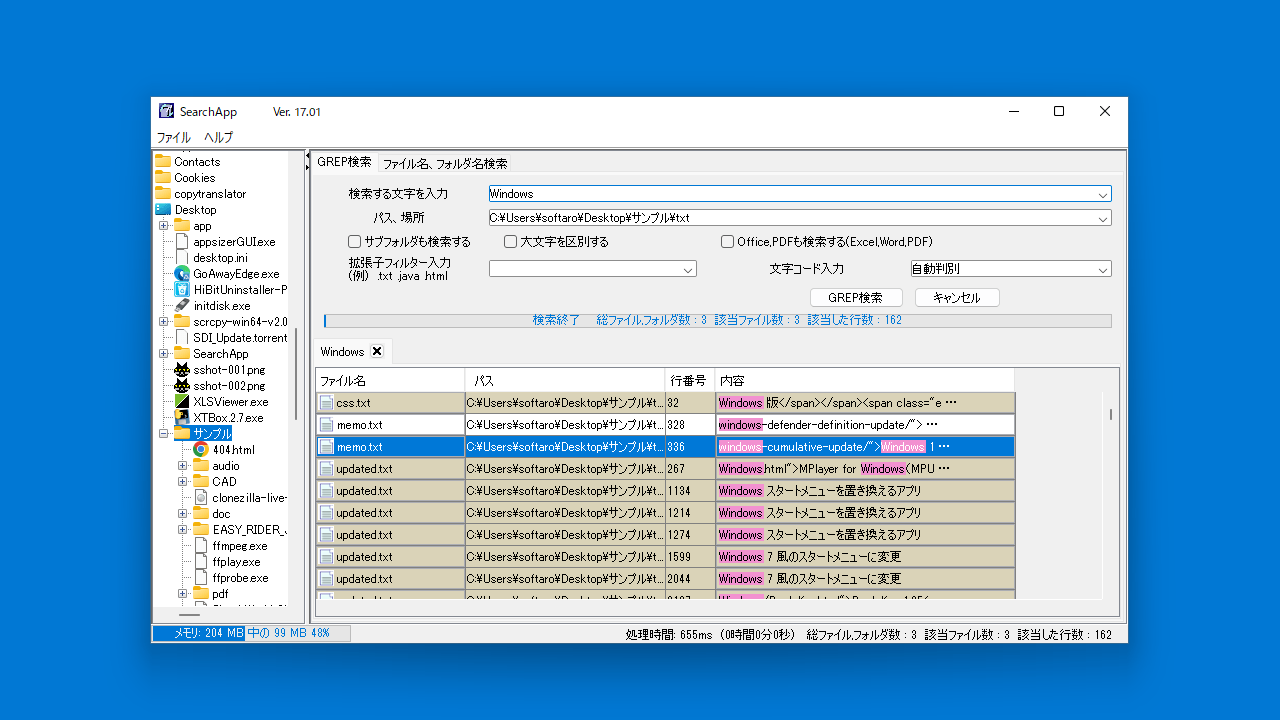Click the XTBox.2.7.exe icon
The height and width of the screenshot is (720, 1280).
point(182,417)
